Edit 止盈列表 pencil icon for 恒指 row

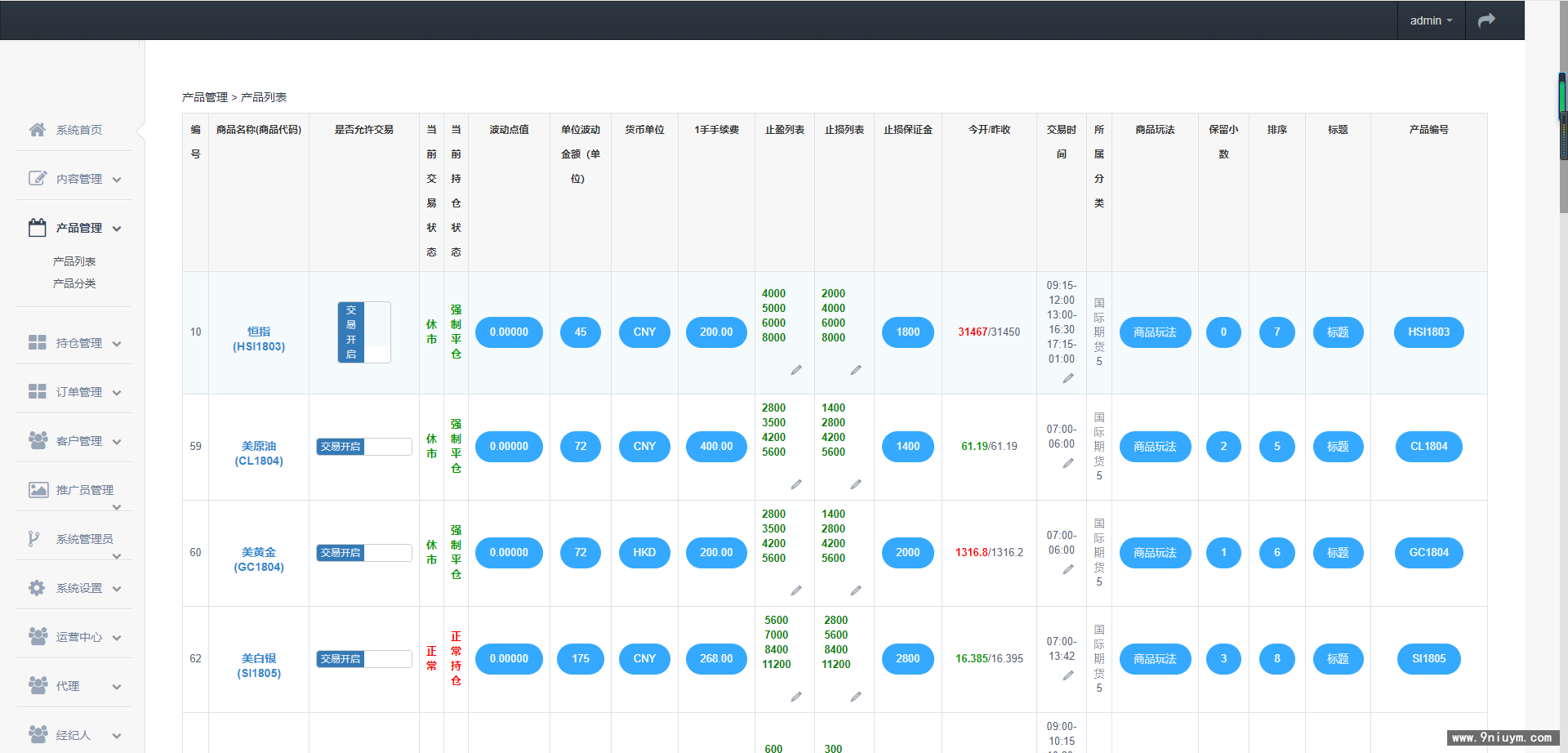796,370
